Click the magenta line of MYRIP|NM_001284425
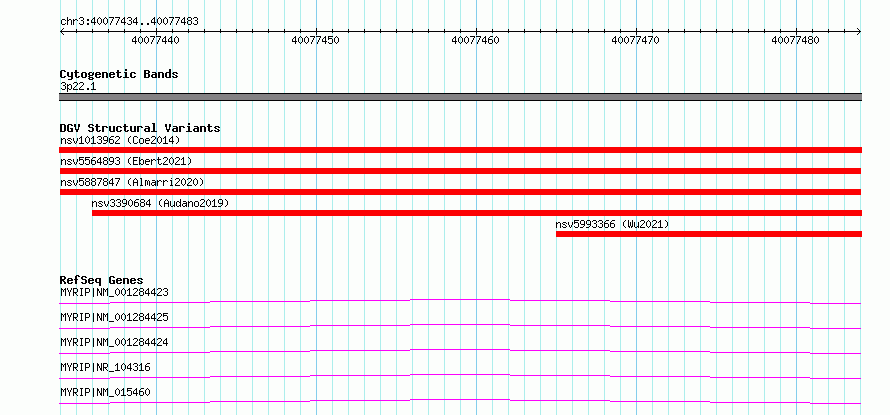The width and height of the screenshot is (890, 415). click(460, 326)
